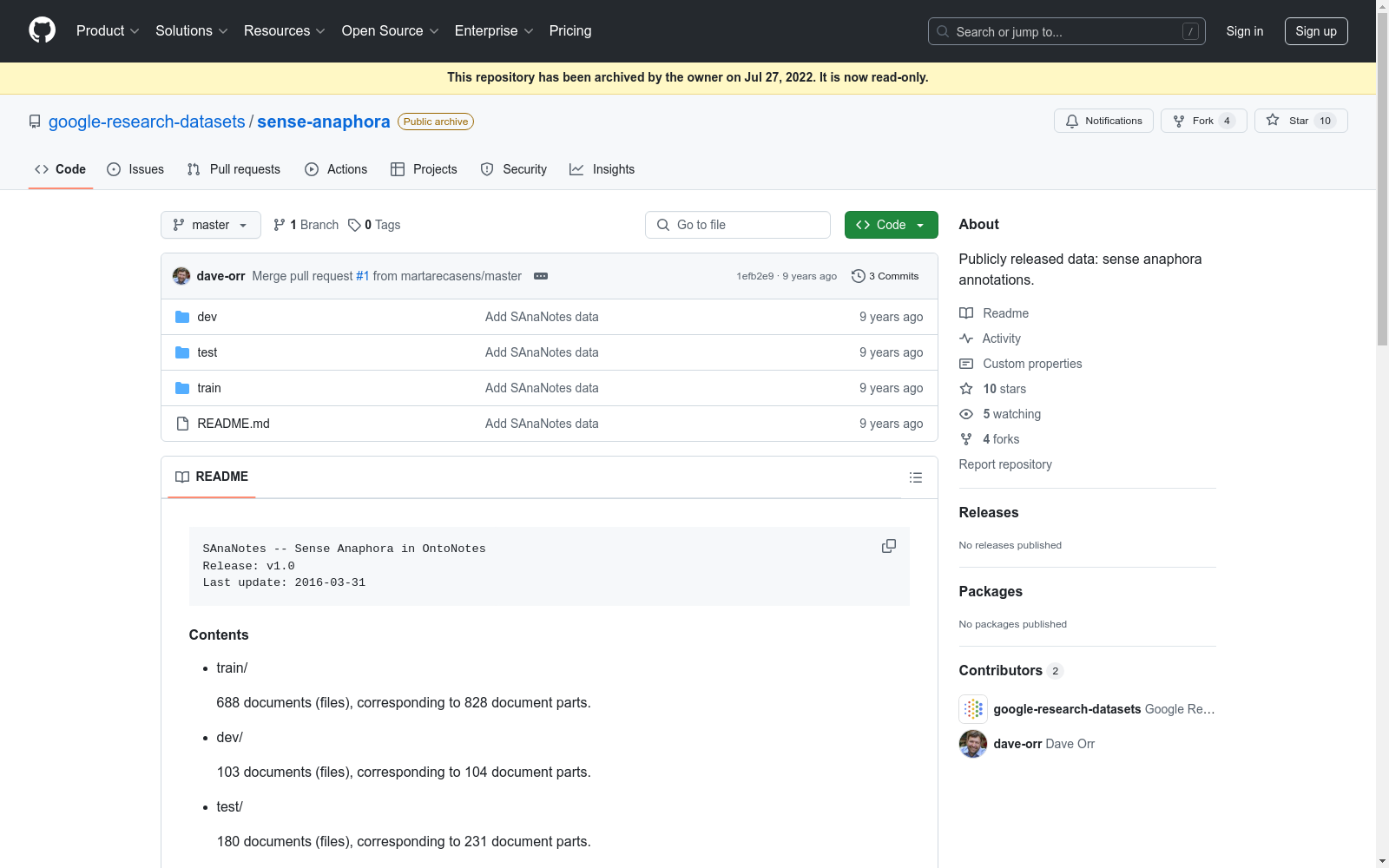Screen dimensions: 1389x868
Task: Expand the Solutions menu
Action: pos(192,30)
